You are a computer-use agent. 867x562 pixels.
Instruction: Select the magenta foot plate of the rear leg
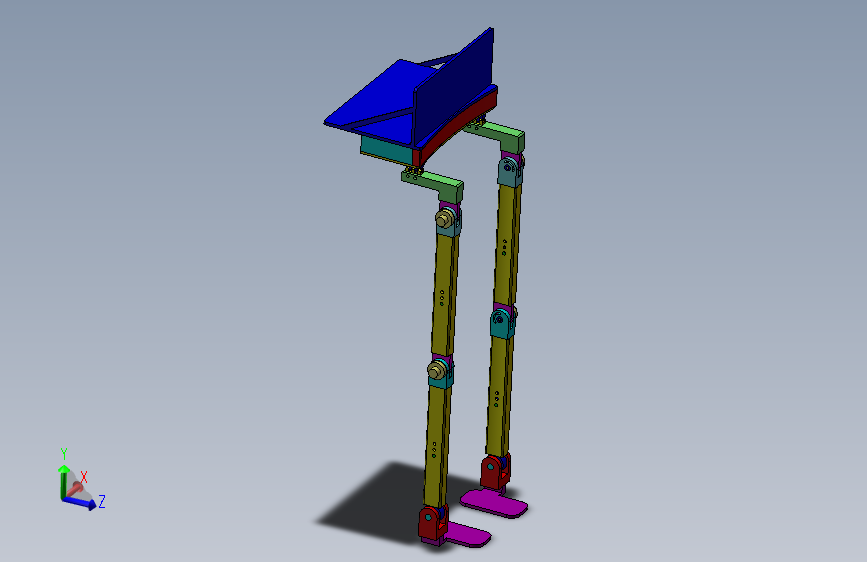[x=494, y=503]
